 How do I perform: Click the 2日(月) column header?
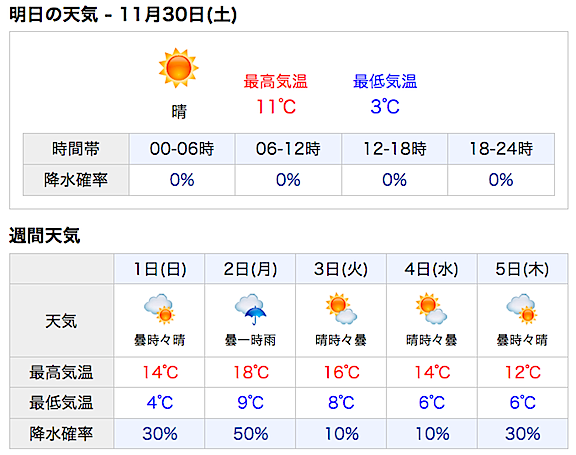[250, 269]
